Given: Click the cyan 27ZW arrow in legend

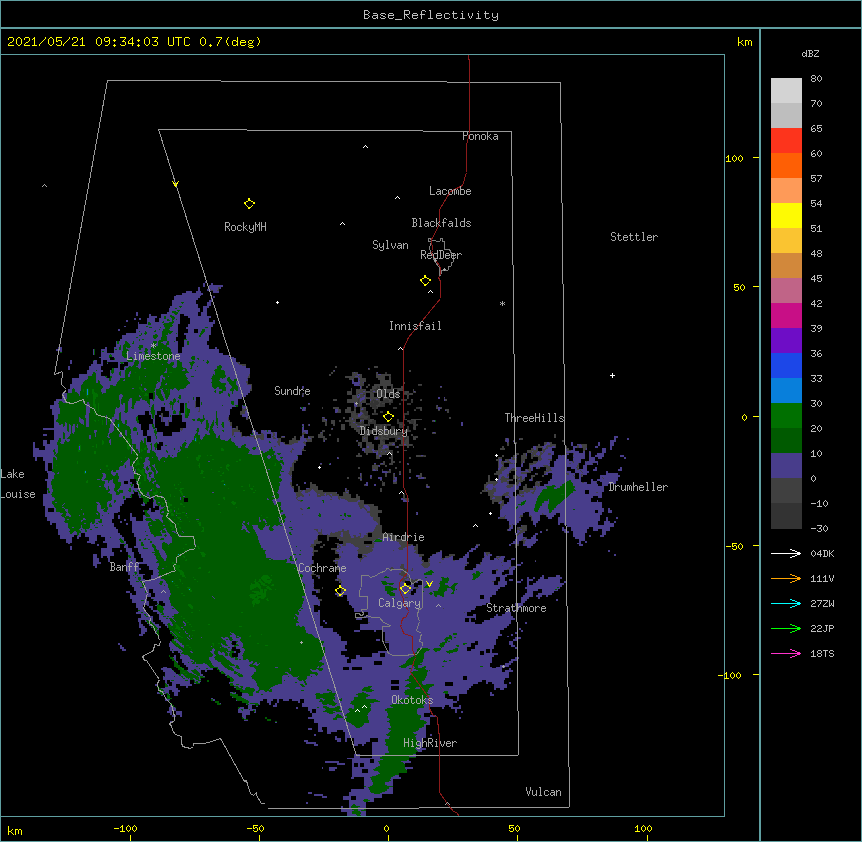Looking at the screenshot, I should (786, 603).
